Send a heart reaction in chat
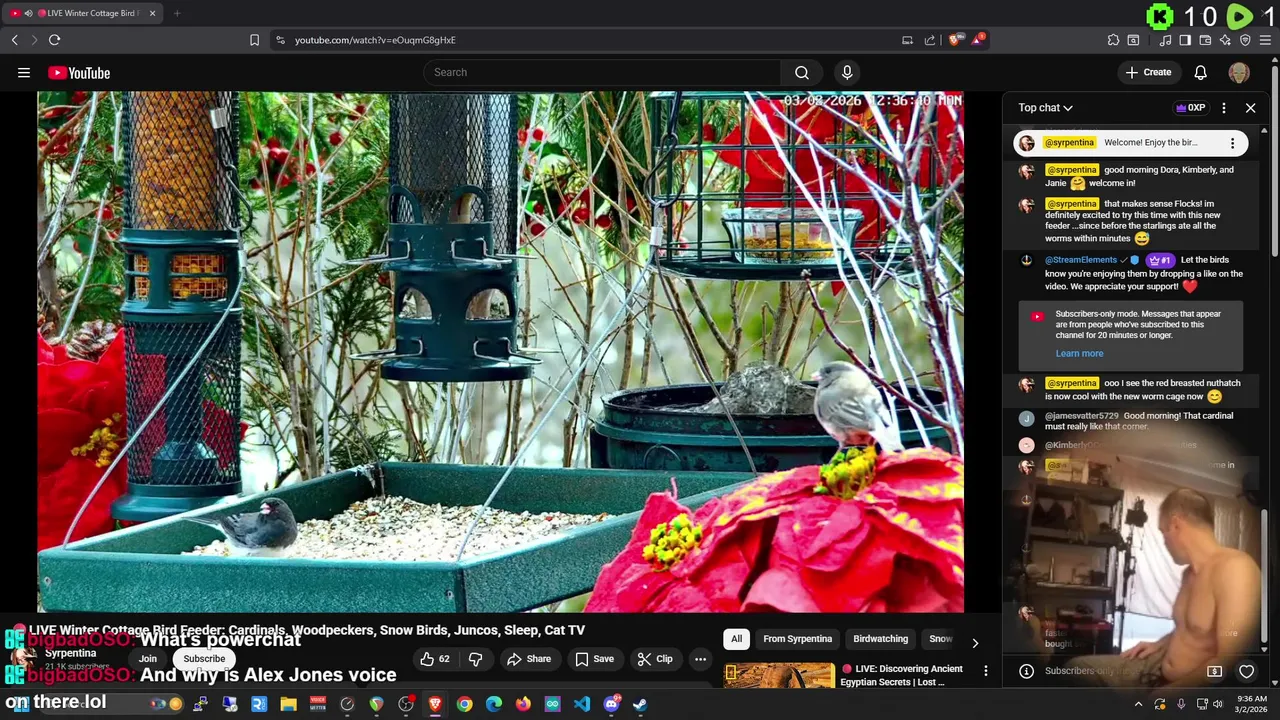Viewport: 1280px width, 720px height. tap(1246, 671)
